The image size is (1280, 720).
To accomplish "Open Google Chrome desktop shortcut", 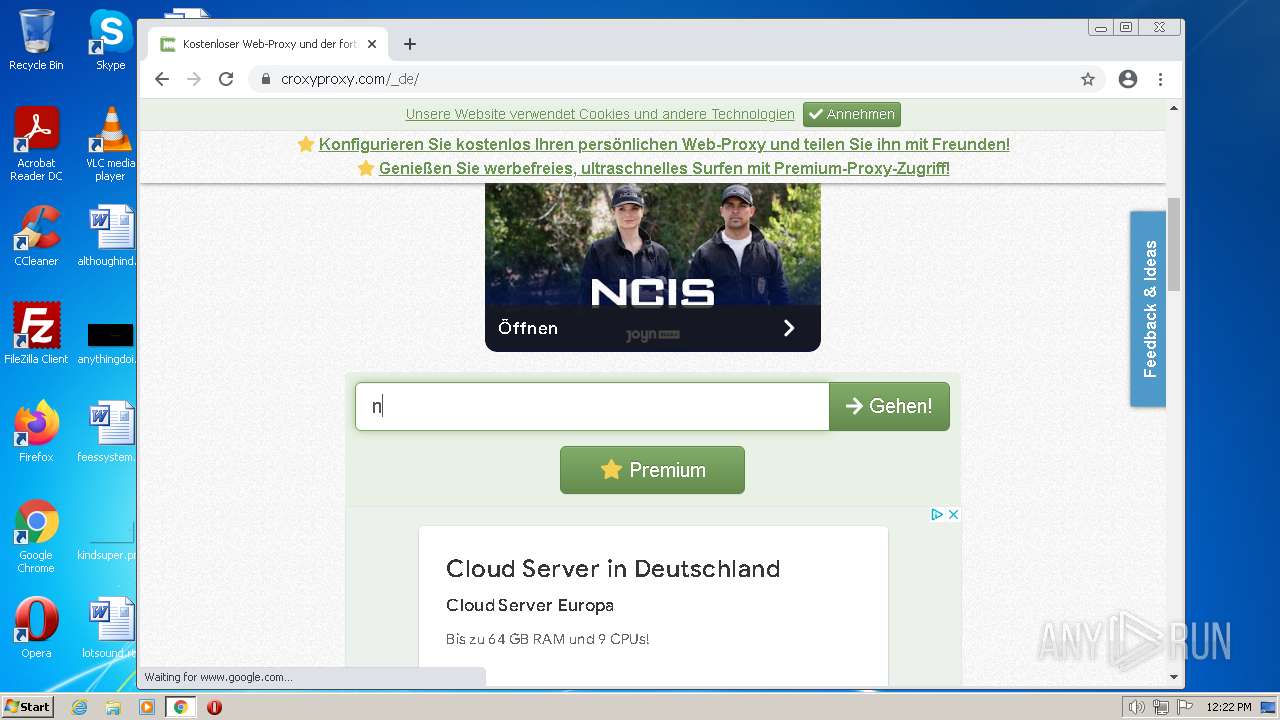I will click(36, 536).
